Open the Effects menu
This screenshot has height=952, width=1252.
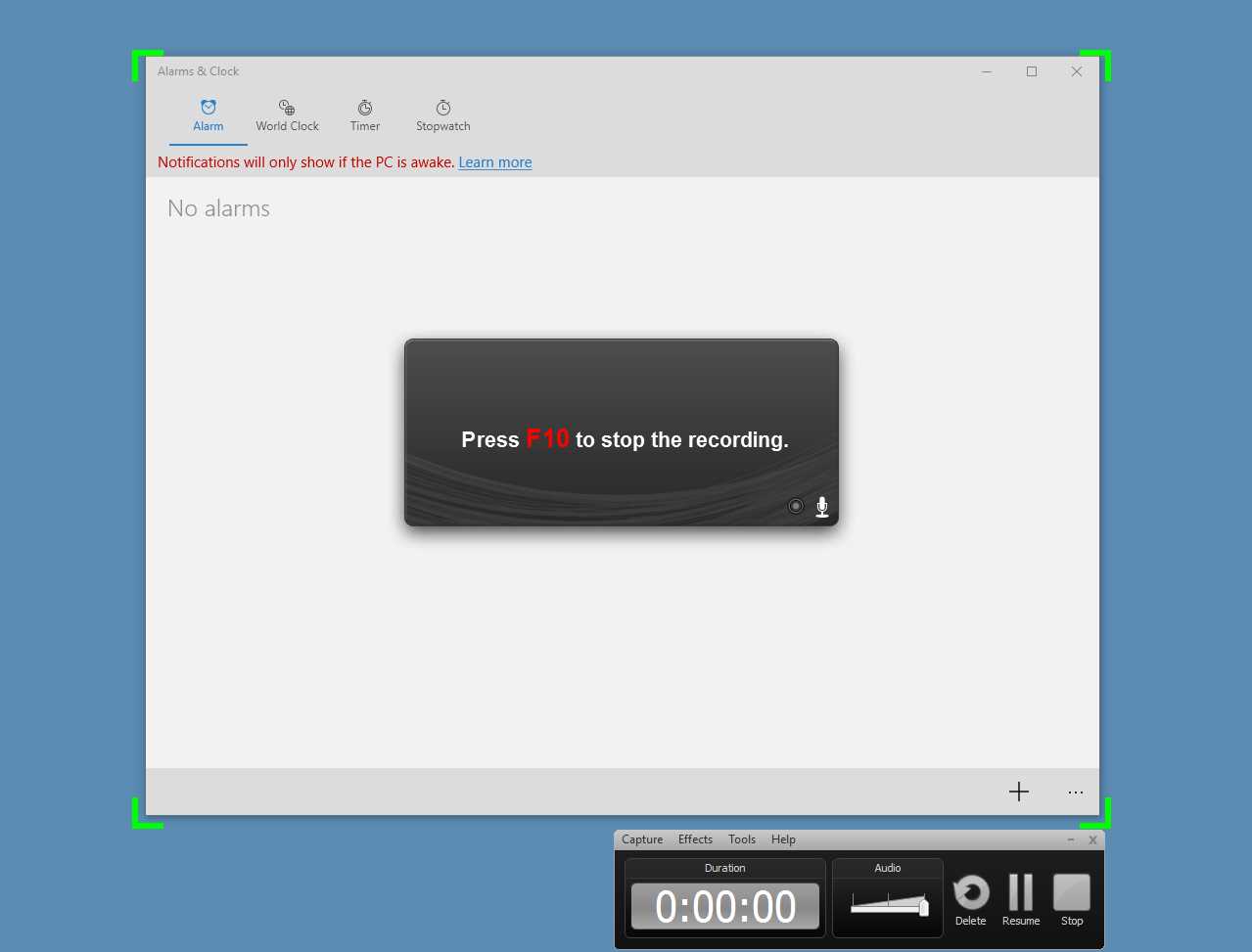[x=694, y=839]
